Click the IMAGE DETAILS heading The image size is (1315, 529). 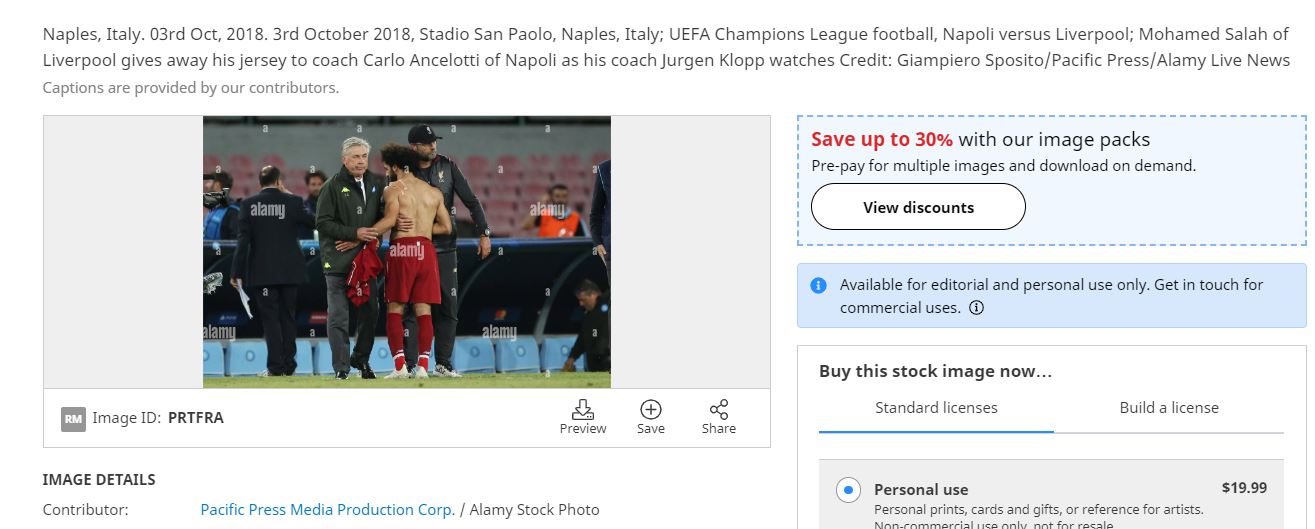coord(99,480)
